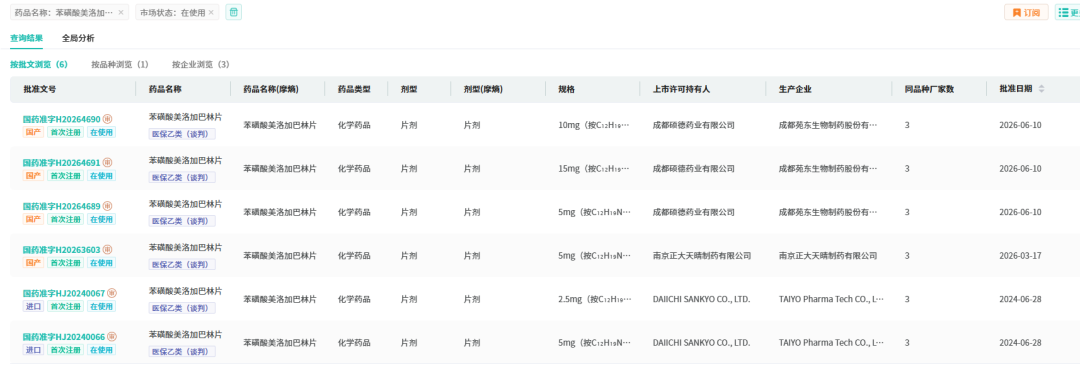Click the circular icon beside 国药准字HJ20240066
The width and height of the screenshot is (1080, 376).
(112, 336)
